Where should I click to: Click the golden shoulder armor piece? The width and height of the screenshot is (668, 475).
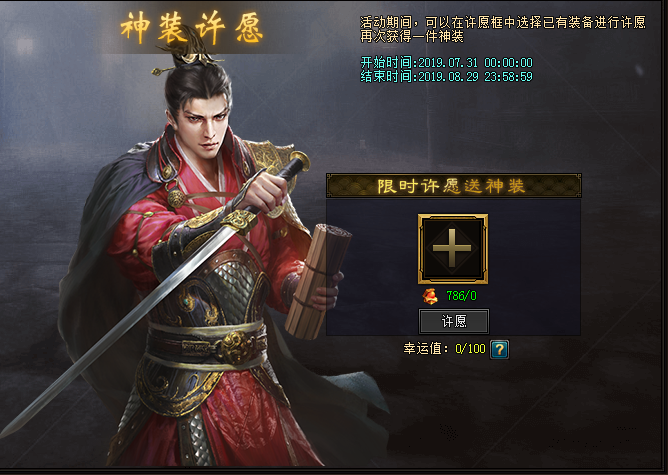273,160
